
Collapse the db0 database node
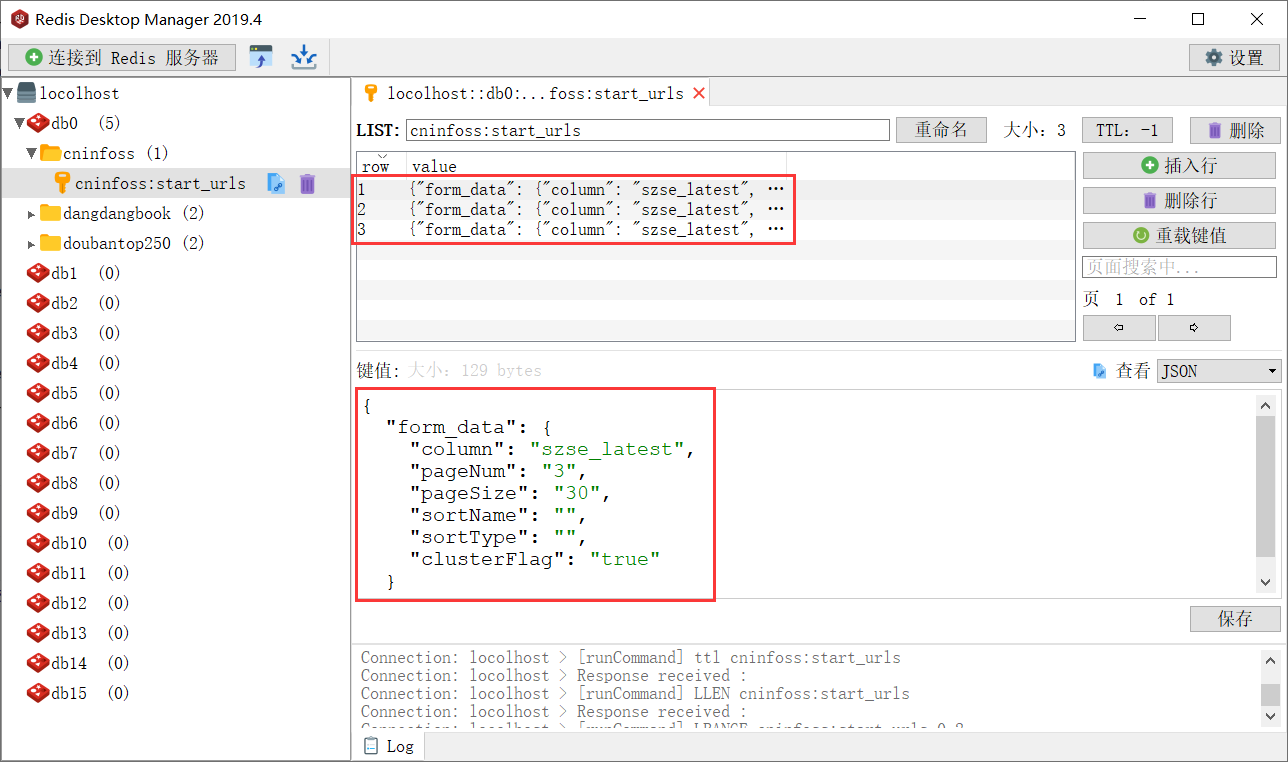pos(19,123)
